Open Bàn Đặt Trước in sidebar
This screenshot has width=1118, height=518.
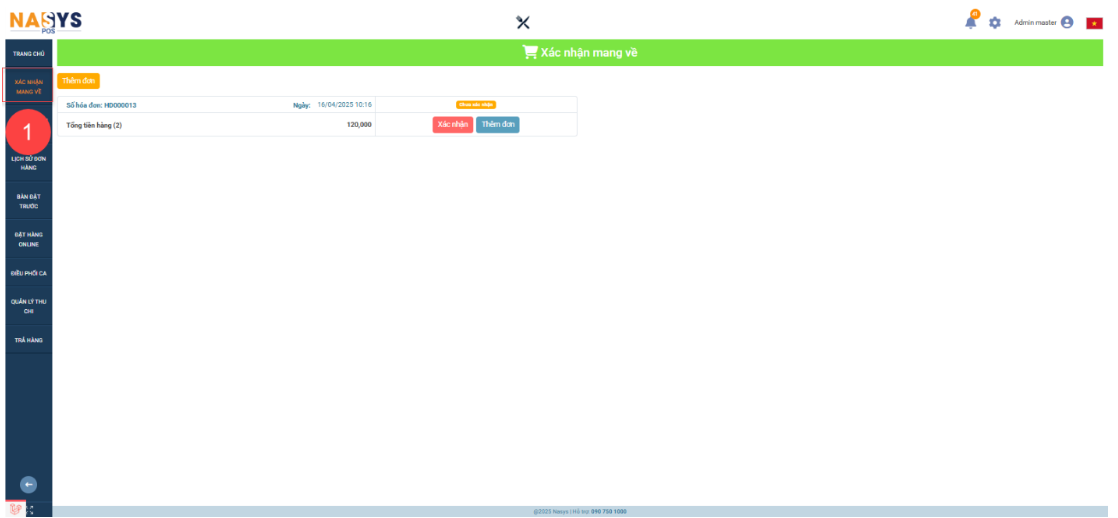29,201
